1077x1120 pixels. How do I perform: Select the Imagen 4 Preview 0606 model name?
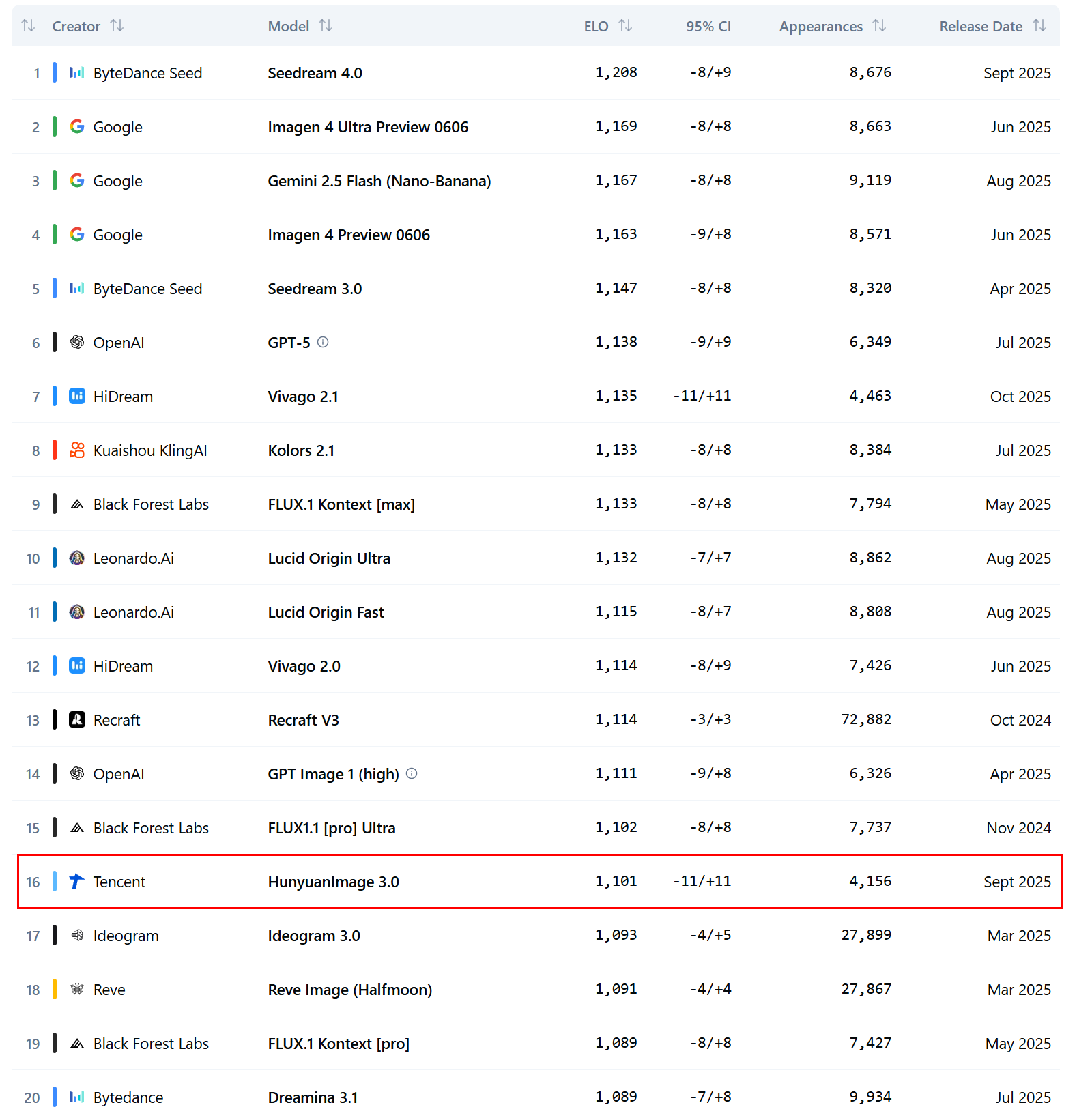(x=349, y=235)
